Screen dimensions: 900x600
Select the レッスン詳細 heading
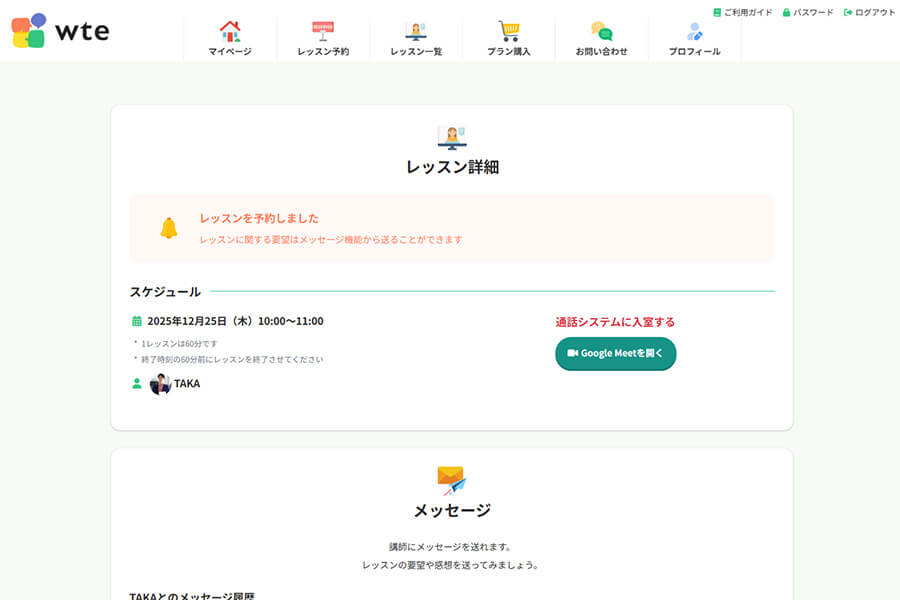[450, 167]
